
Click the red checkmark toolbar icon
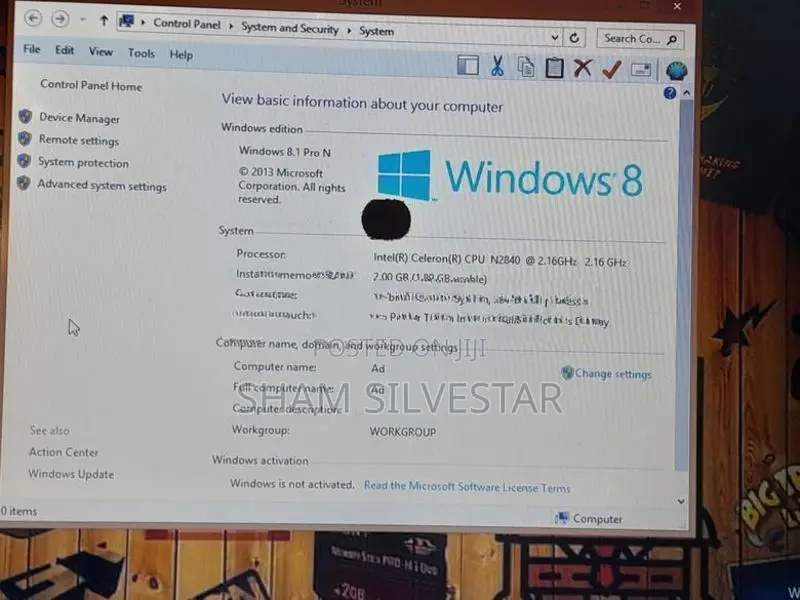pos(611,69)
